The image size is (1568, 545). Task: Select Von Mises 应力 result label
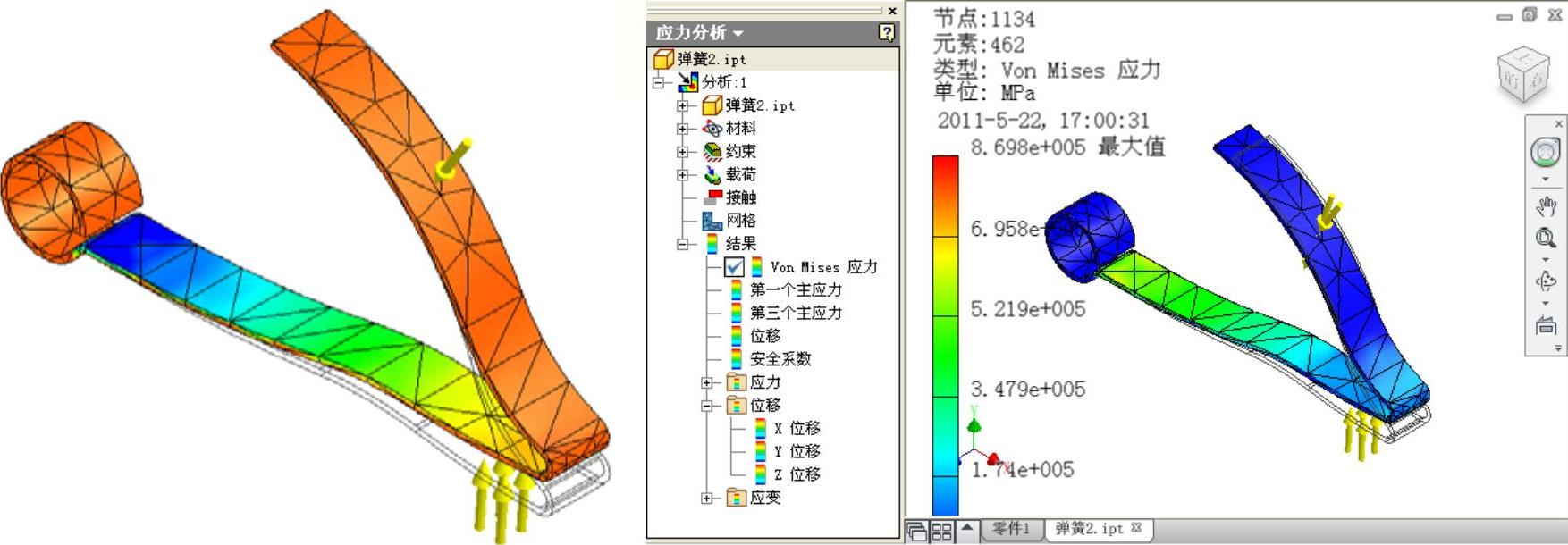[824, 267]
